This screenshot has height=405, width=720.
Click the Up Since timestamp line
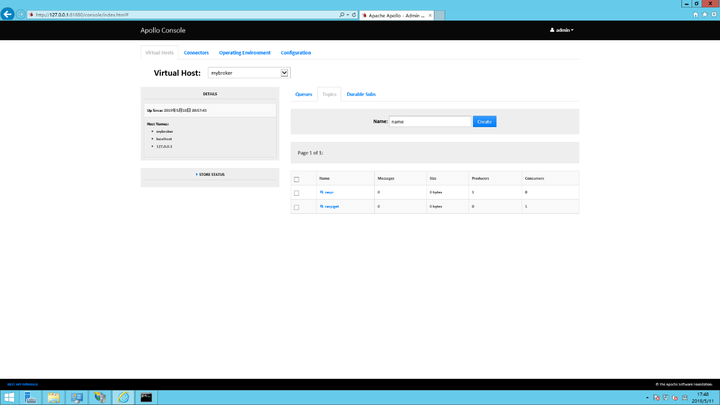pos(177,111)
